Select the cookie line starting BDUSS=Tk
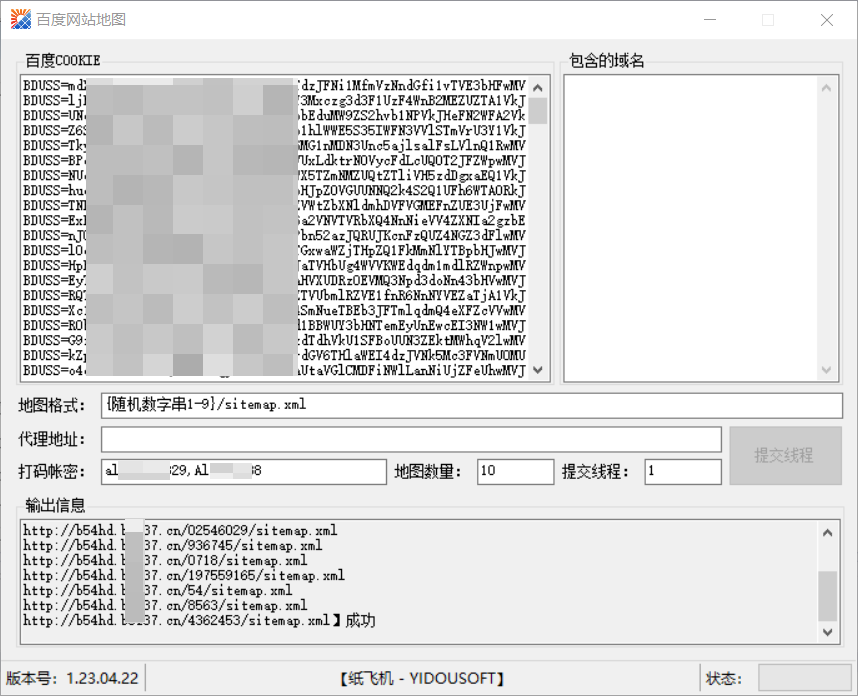This screenshot has width=858, height=696. coord(274,146)
